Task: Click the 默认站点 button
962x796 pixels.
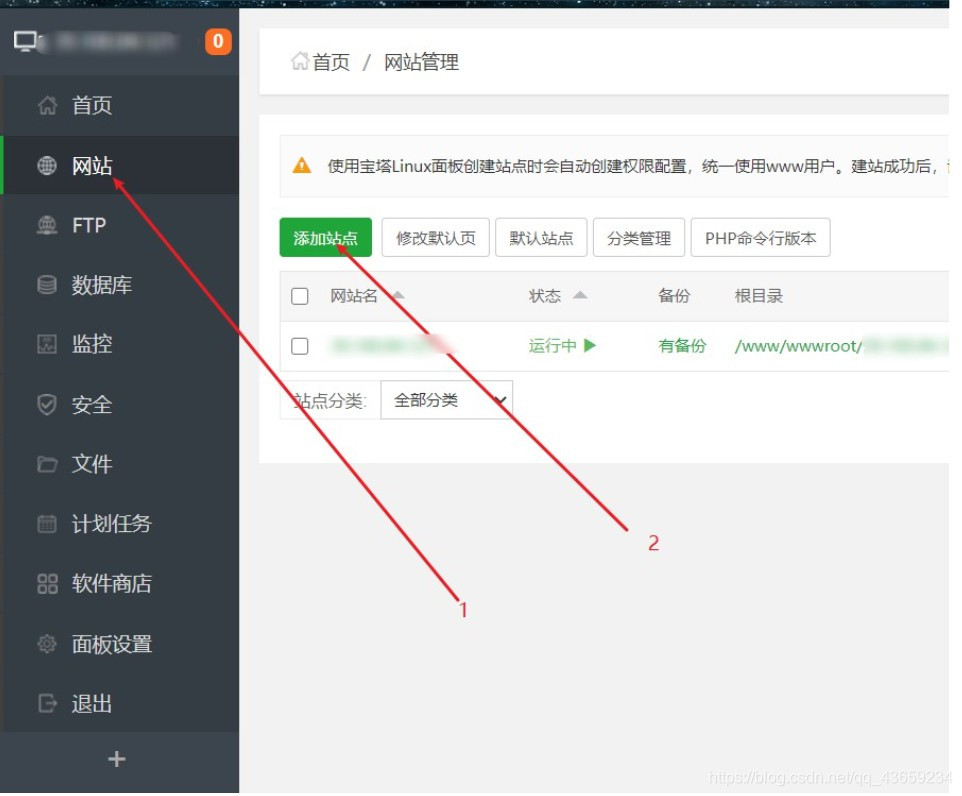Action: pos(541,238)
